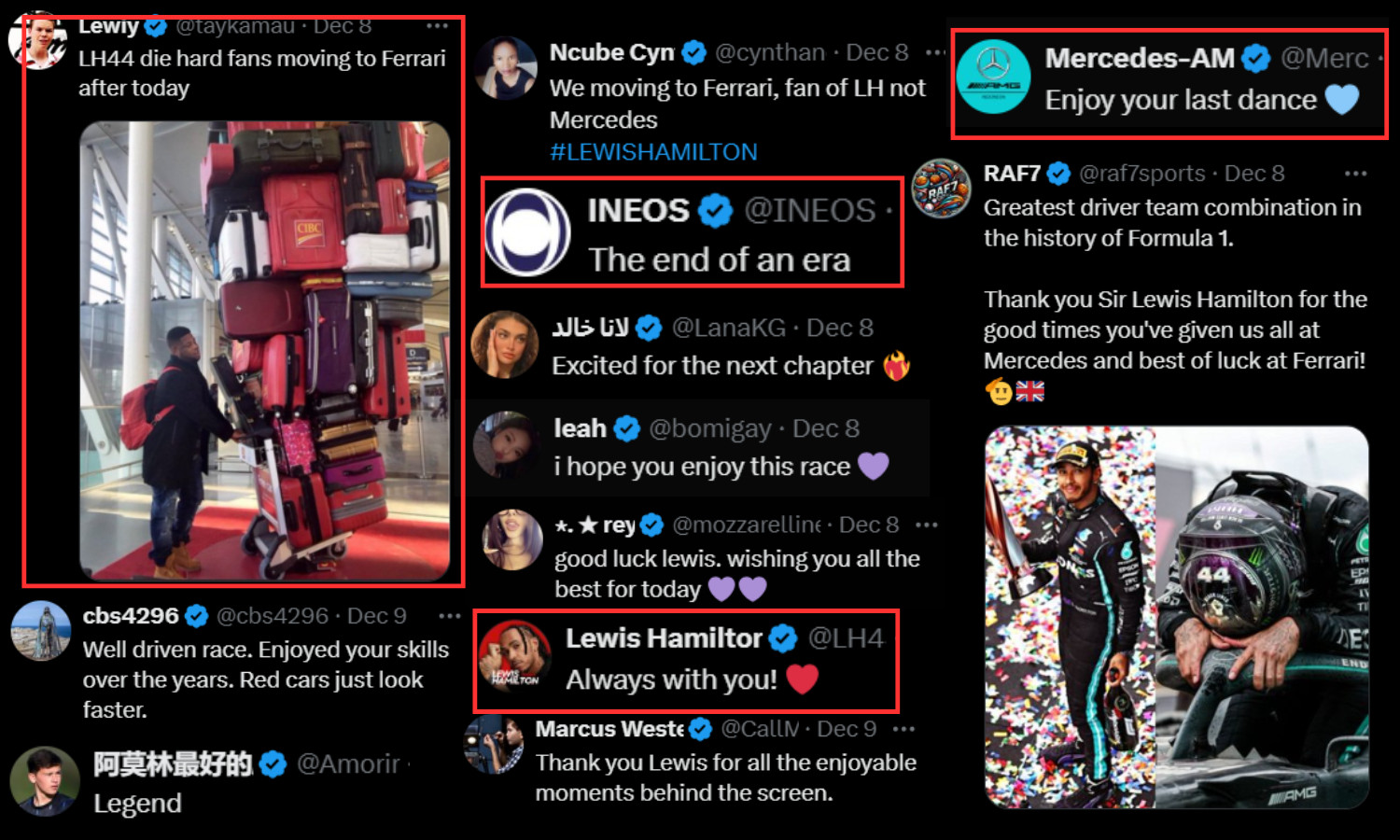Open the @raf7sports handle link

pos(1141,174)
